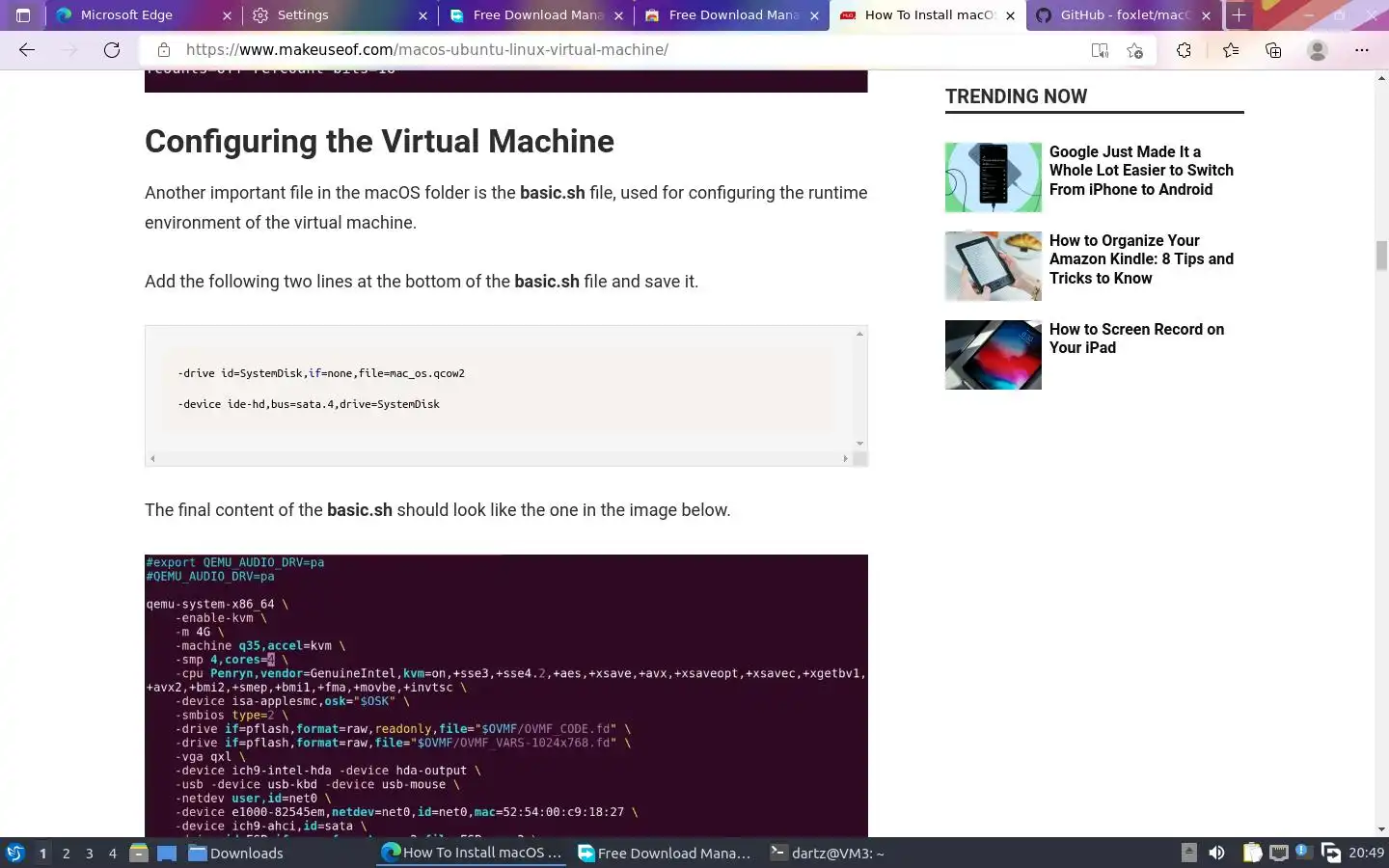1389x868 pixels.
Task: Click the Kindle article thumbnail
Action: pyautogui.click(x=994, y=266)
